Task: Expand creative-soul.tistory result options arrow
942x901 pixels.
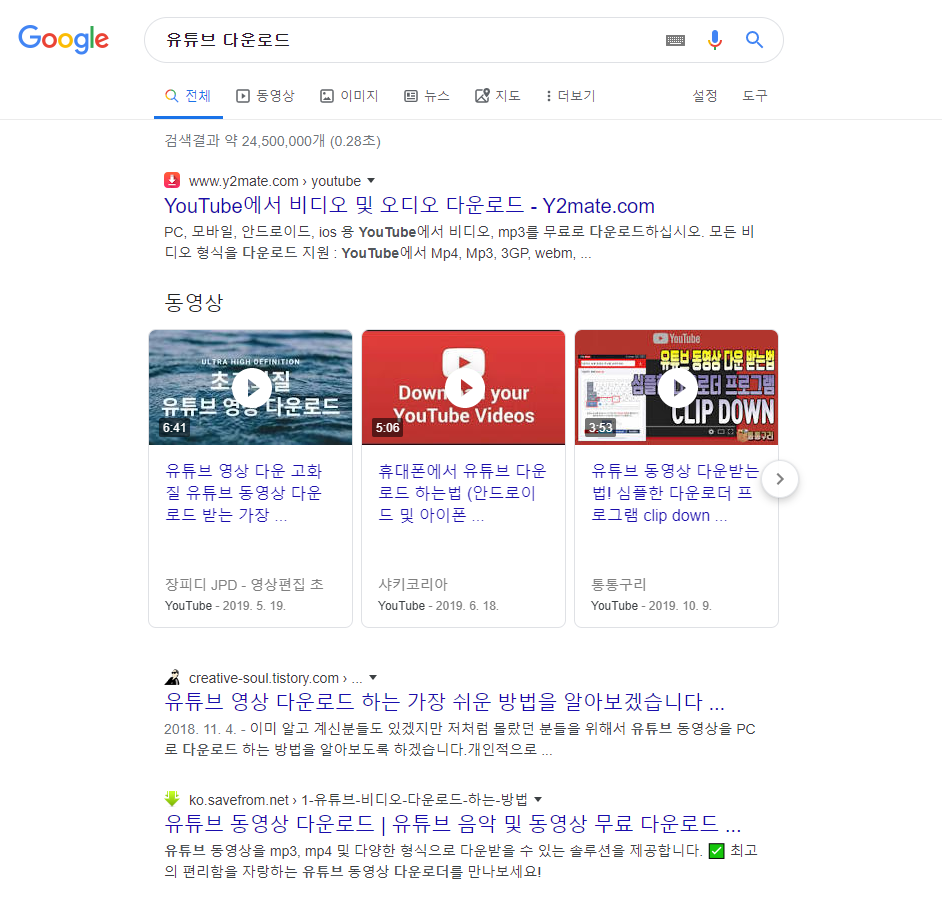Action: 373,678
